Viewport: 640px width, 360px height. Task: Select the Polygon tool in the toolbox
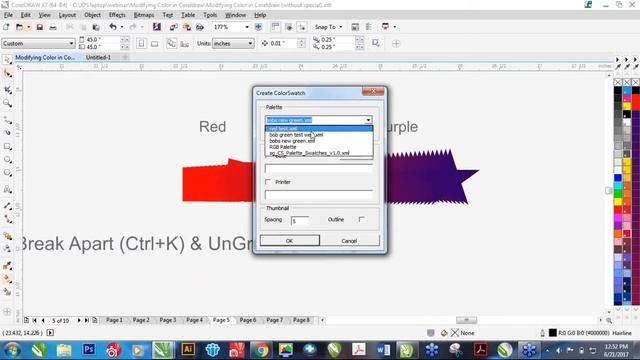point(7,173)
